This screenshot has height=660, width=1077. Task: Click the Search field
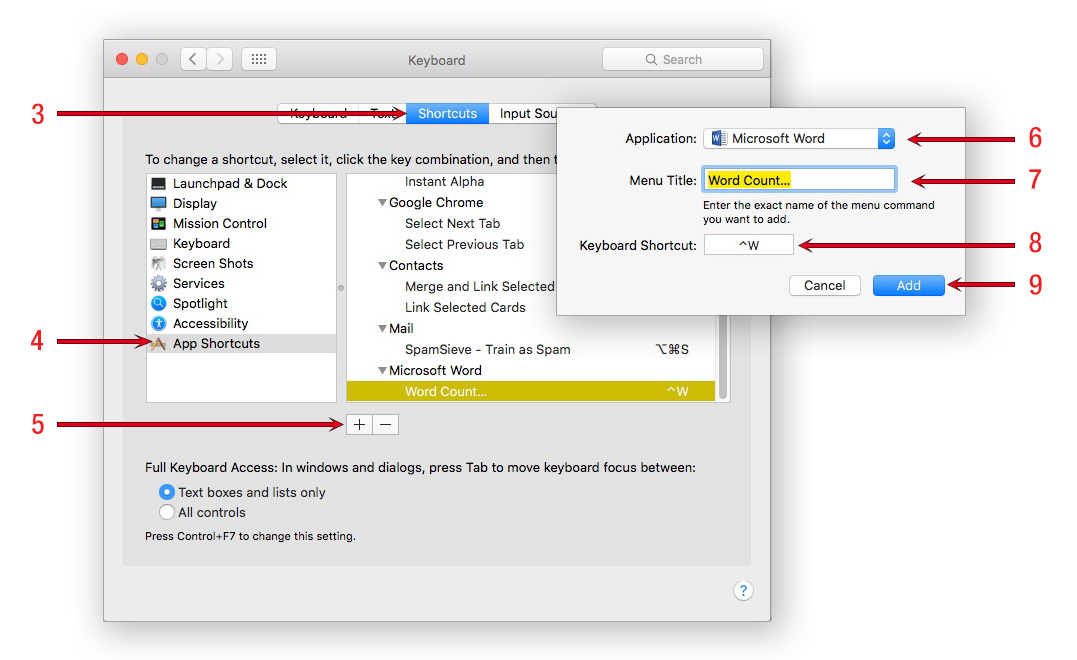pyautogui.click(x=683, y=59)
